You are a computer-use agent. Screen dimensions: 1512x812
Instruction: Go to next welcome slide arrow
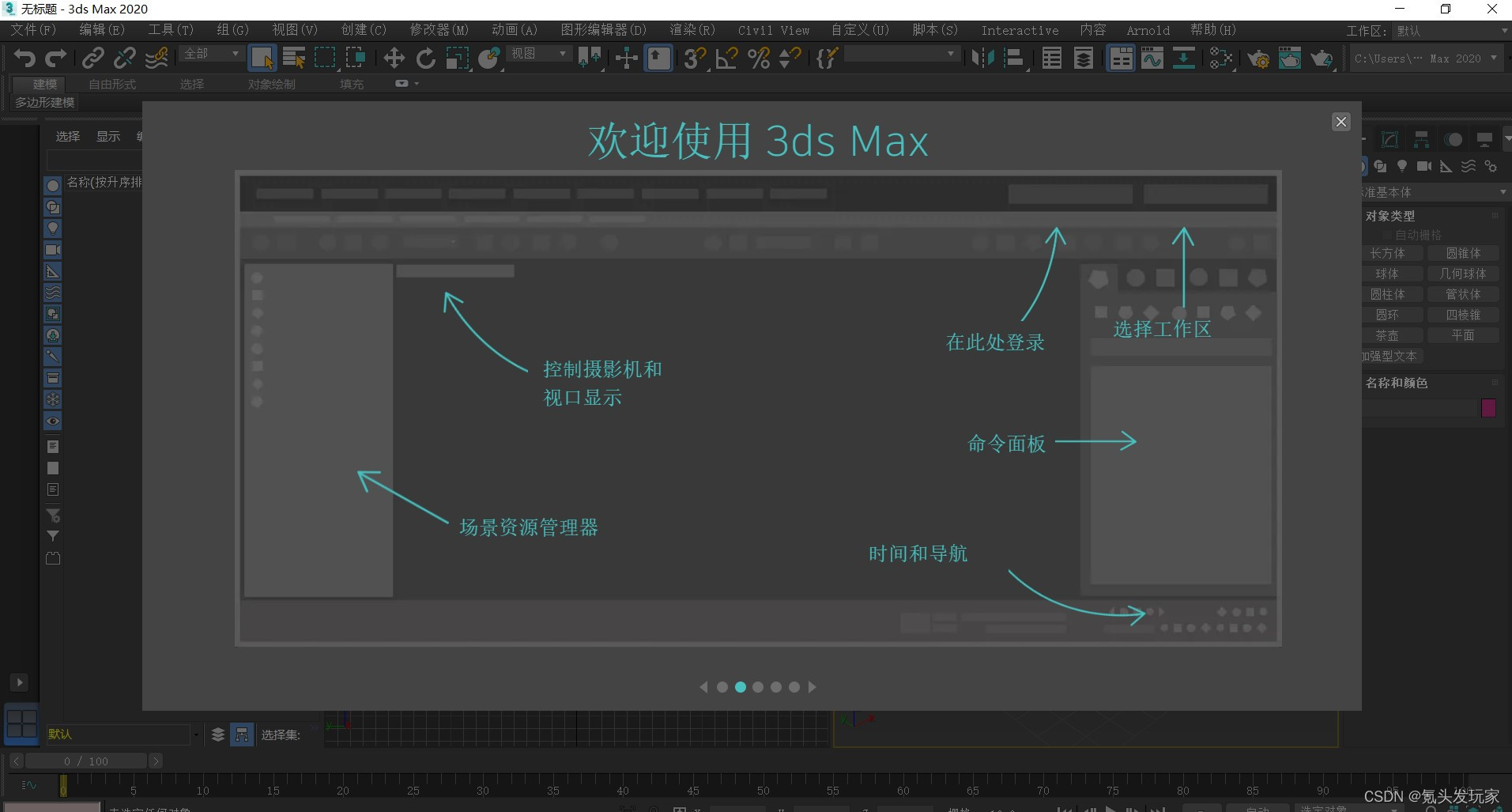(812, 687)
